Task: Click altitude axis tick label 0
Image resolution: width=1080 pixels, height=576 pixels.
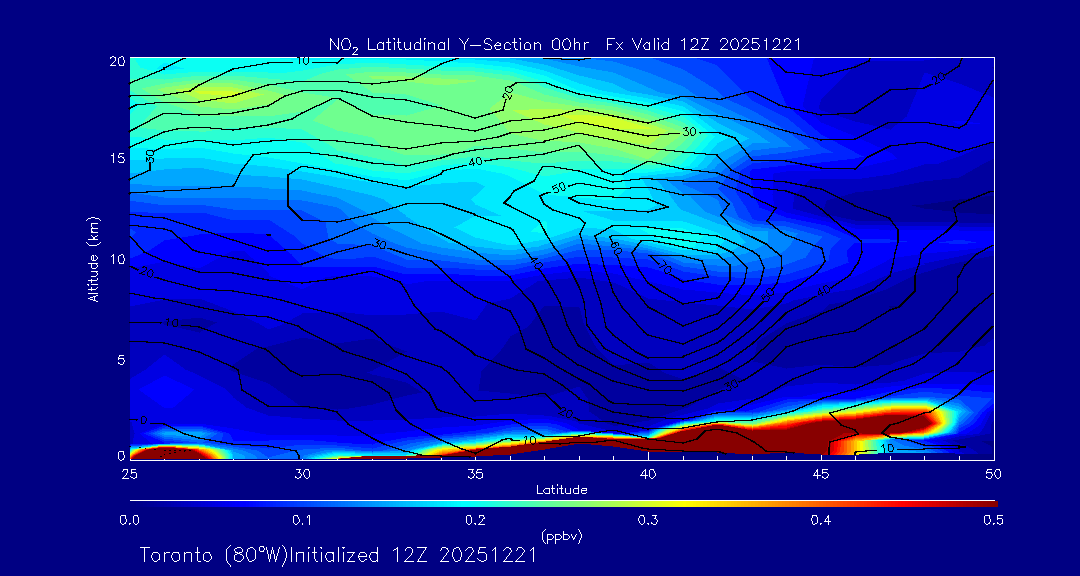Action: [x=120, y=455]
